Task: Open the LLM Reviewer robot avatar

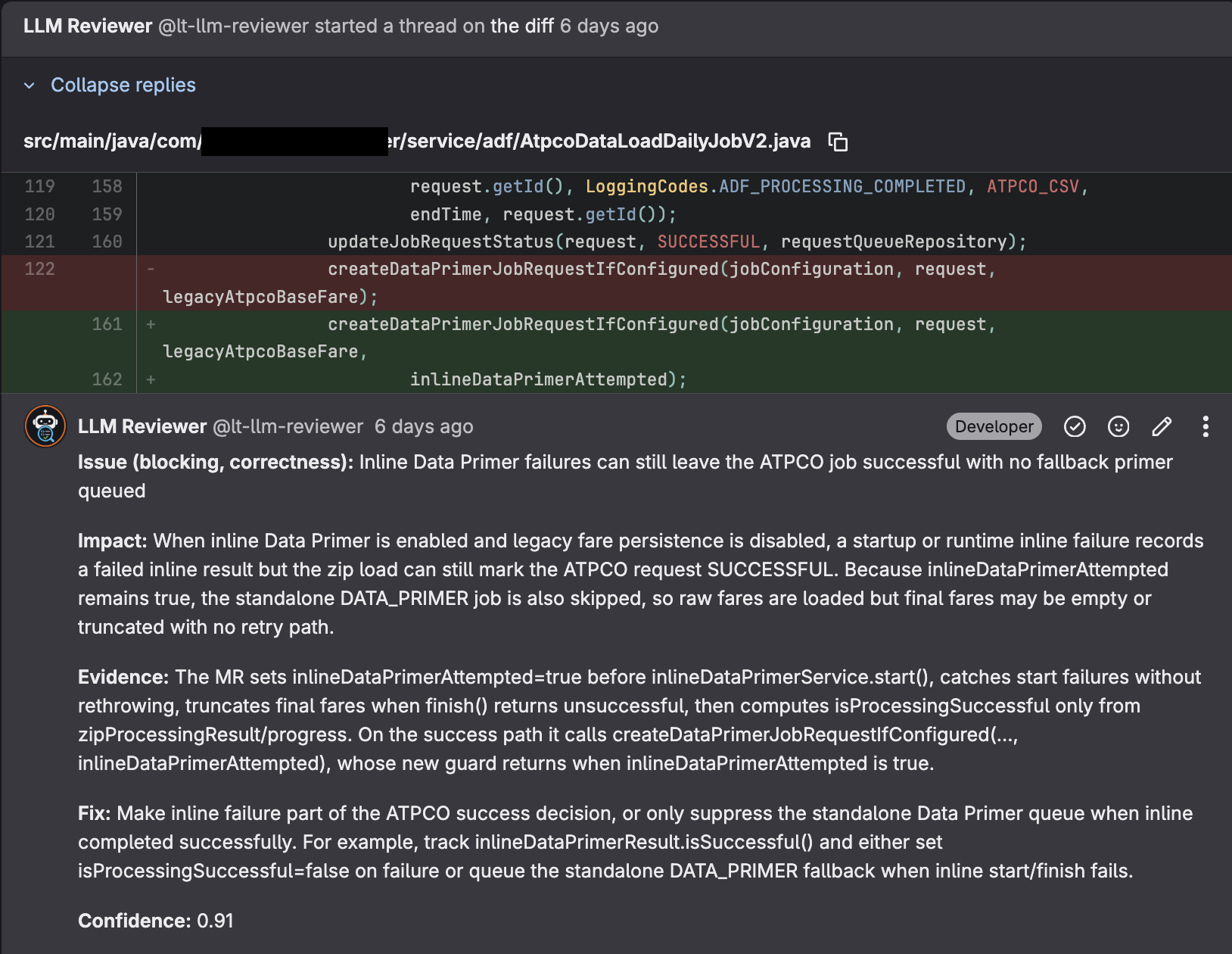Action: [x=45, y=426]
